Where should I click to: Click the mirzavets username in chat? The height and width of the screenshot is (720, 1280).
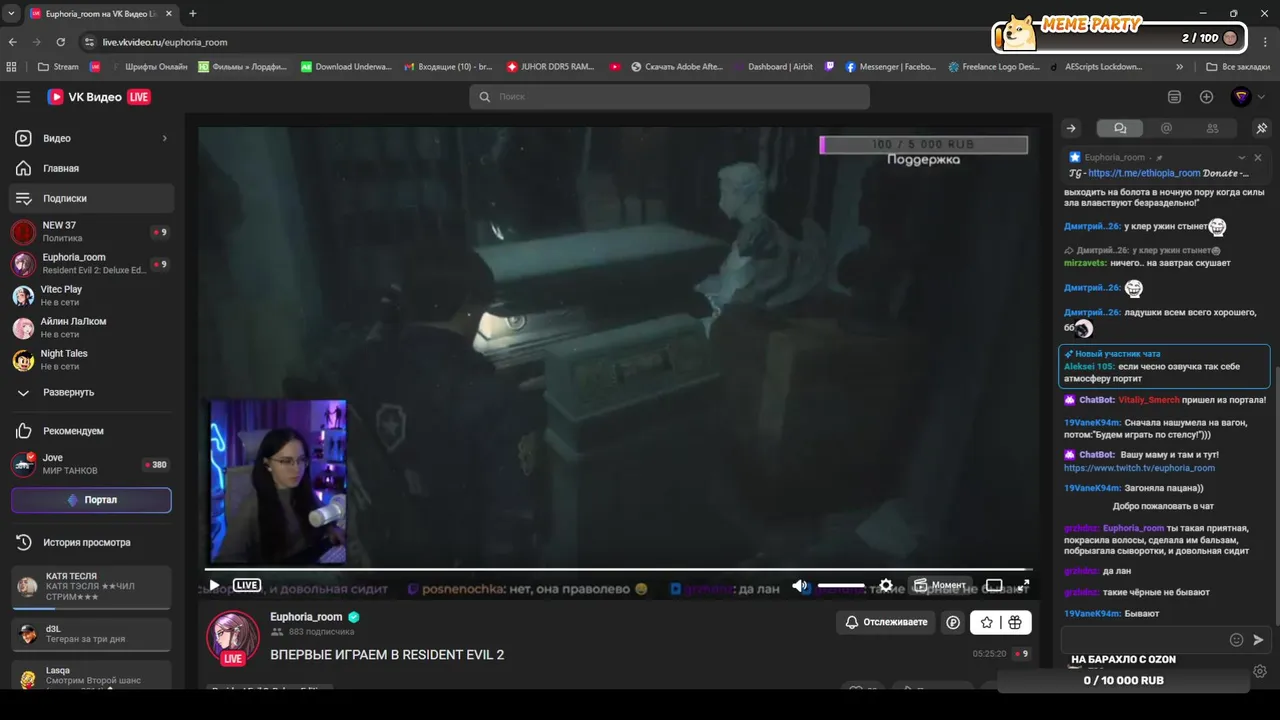click(1085, 263)
